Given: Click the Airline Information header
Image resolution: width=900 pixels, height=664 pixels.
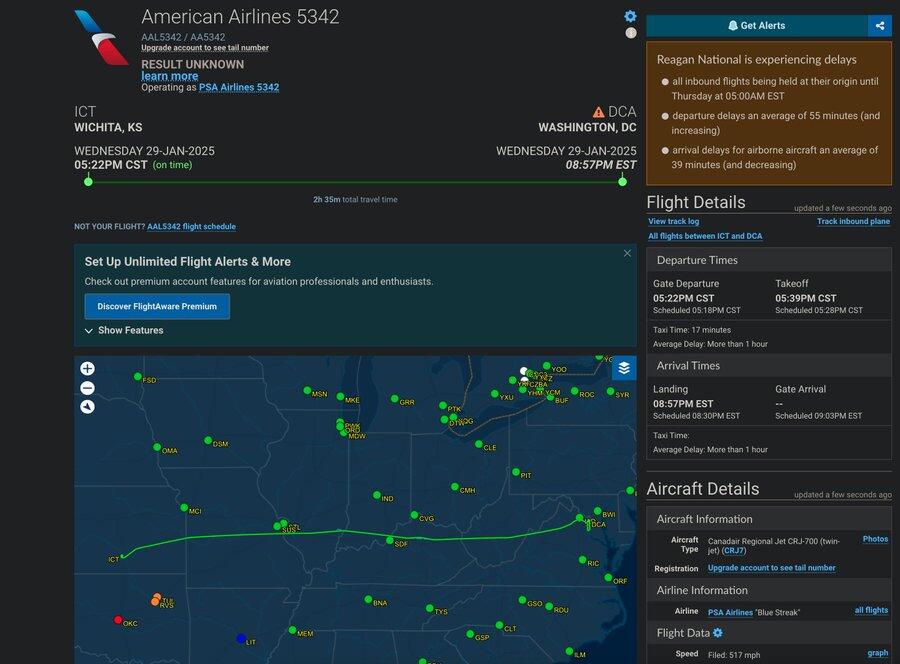Looking at the screenshot, I should (769, 590).
